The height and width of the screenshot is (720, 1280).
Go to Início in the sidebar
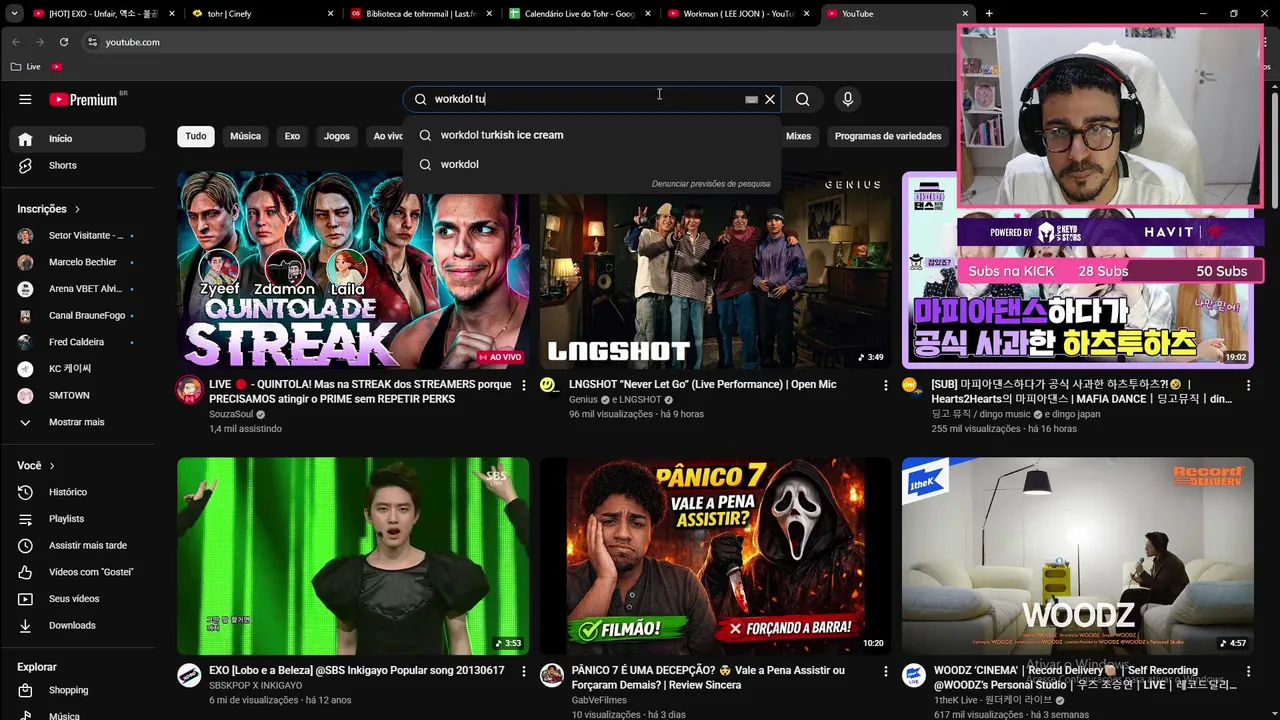77,139
